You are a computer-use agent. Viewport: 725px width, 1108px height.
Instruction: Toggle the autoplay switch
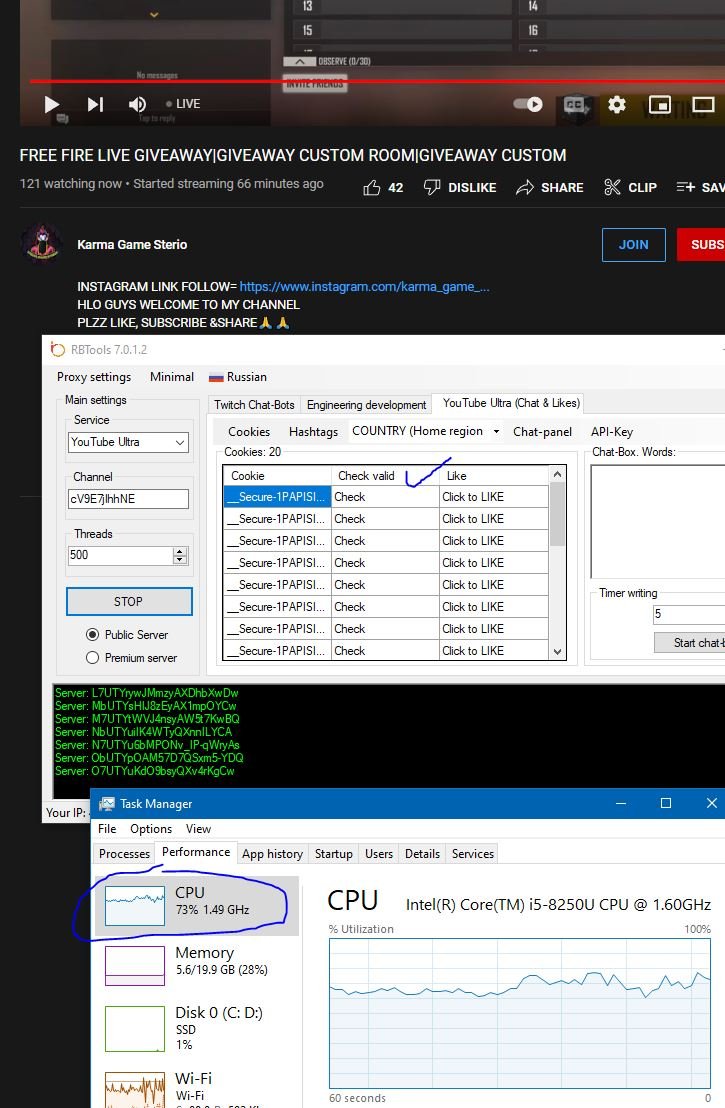tap(528, 104)
